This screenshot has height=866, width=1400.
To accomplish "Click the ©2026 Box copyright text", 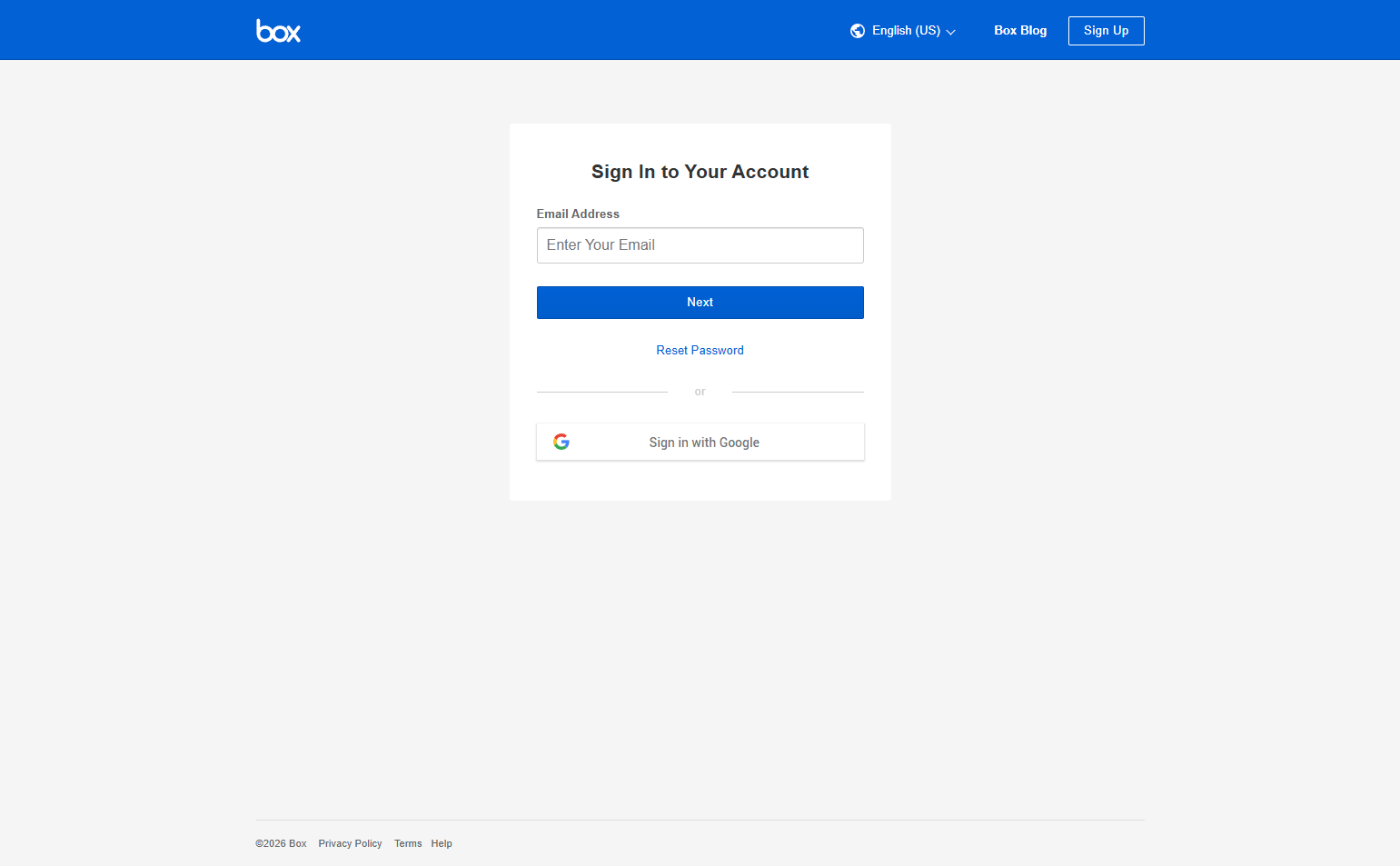I will [281, 844].
